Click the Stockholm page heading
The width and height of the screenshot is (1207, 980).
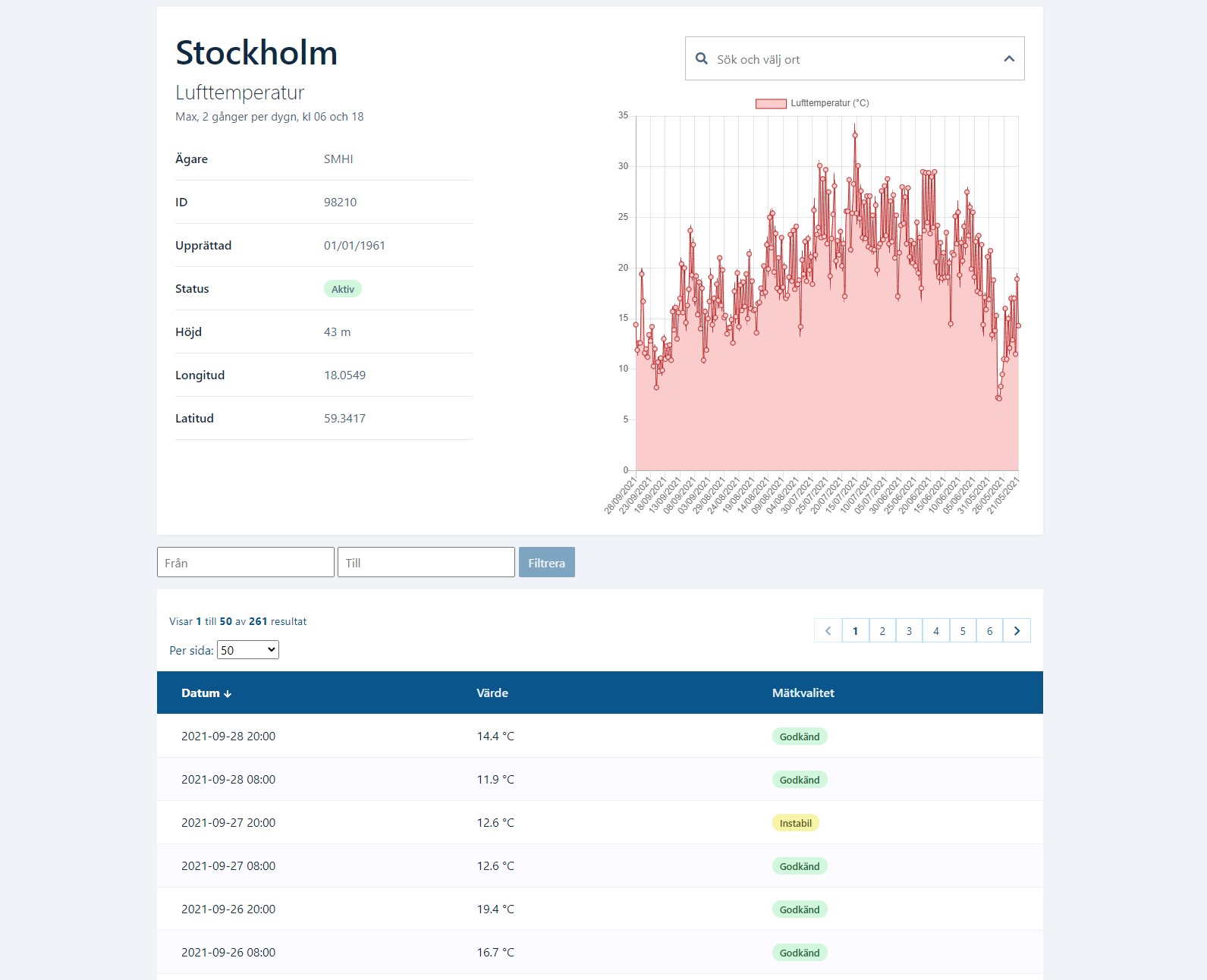(x=256, y=53)
